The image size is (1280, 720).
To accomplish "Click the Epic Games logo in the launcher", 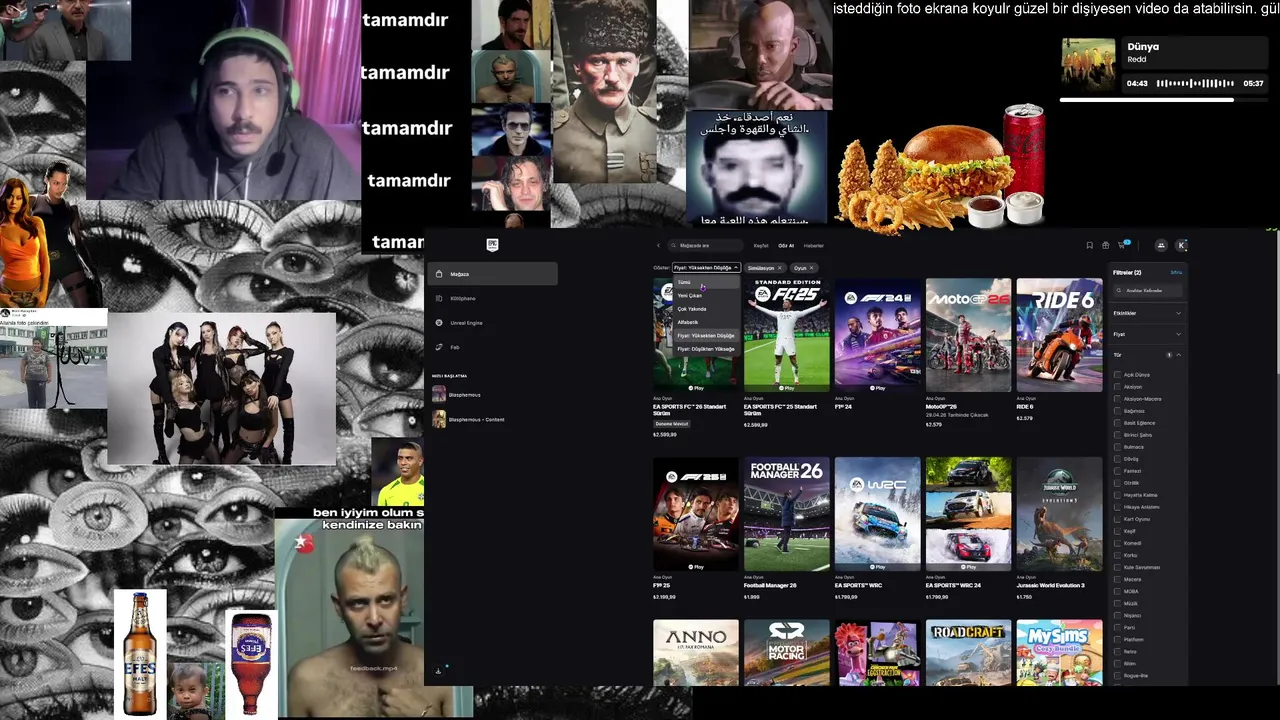I will click(x=491, y=245).
